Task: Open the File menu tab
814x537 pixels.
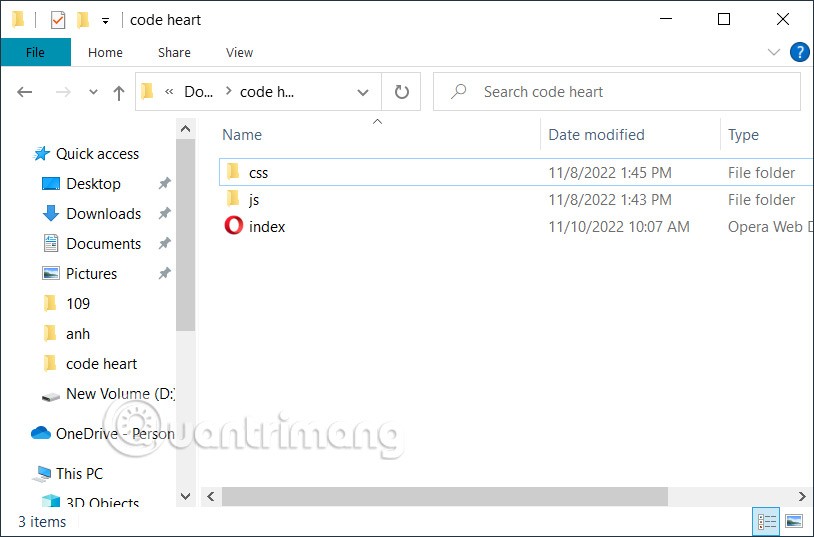Action: [35, 52]
